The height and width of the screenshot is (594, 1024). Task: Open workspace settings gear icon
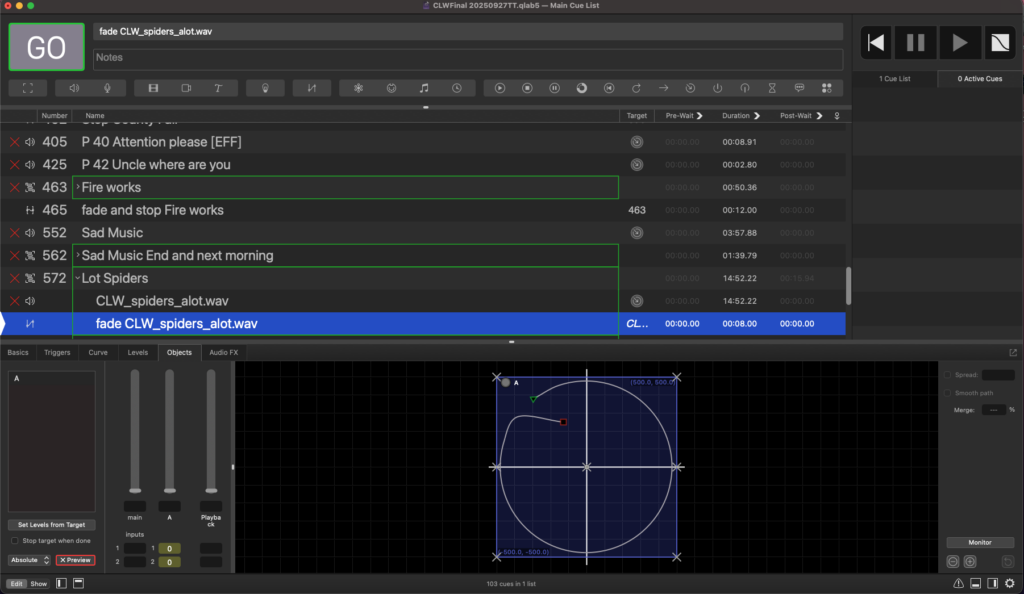[x=1009, y=583]
